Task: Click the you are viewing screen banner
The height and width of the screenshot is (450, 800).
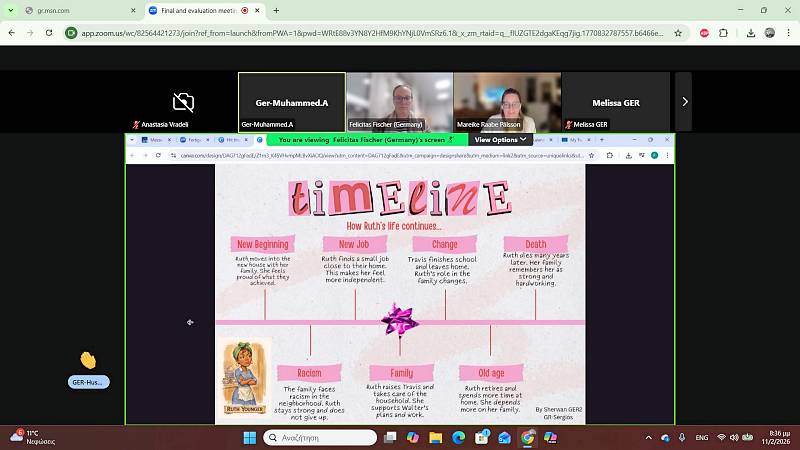Action: coord(366,140)
